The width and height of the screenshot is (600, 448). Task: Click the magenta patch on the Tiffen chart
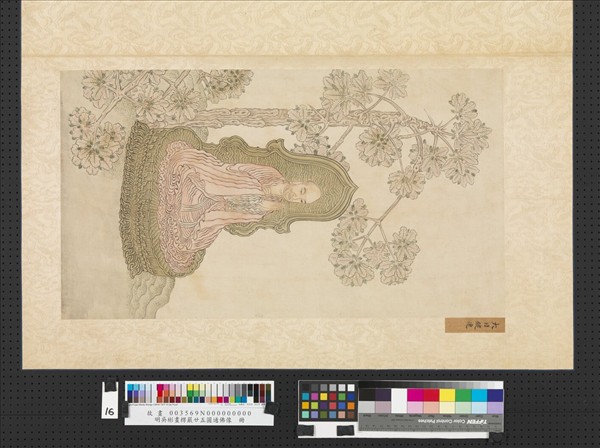pyautogui.click(x=414, y=395)
